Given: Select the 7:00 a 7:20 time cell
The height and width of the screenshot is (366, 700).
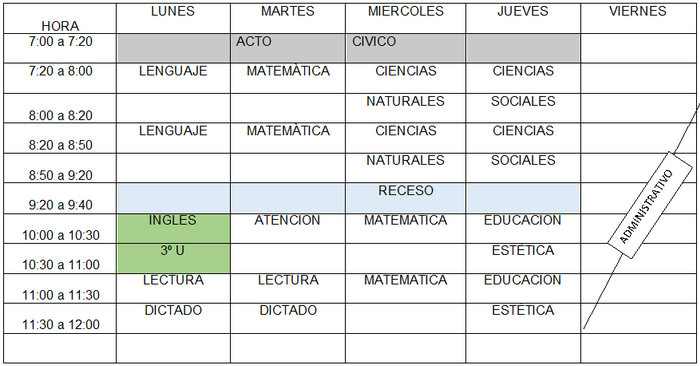Looking at the screenshot, I should point(60,48).
